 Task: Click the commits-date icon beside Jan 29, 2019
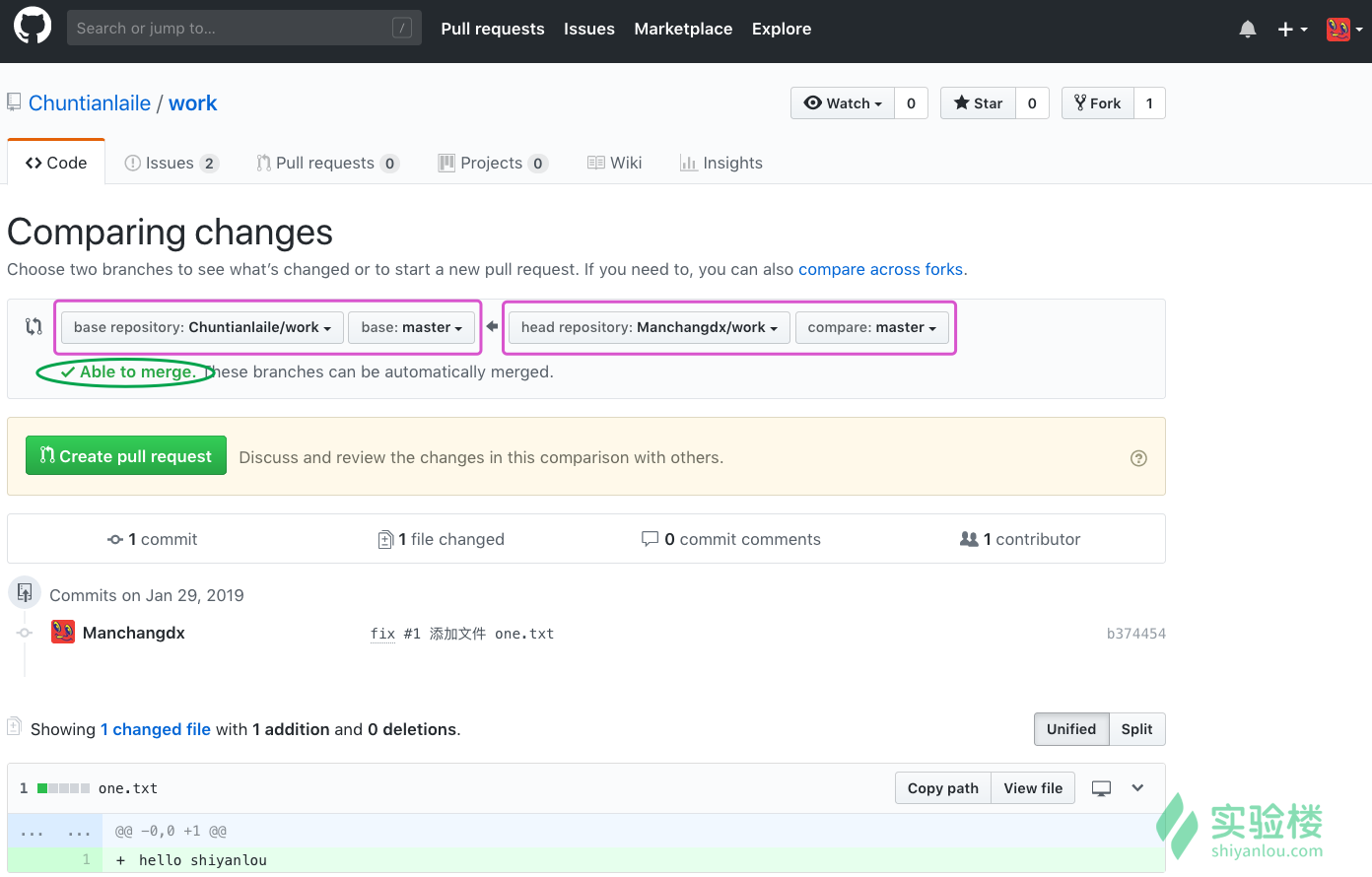click(x=25, y=592)
